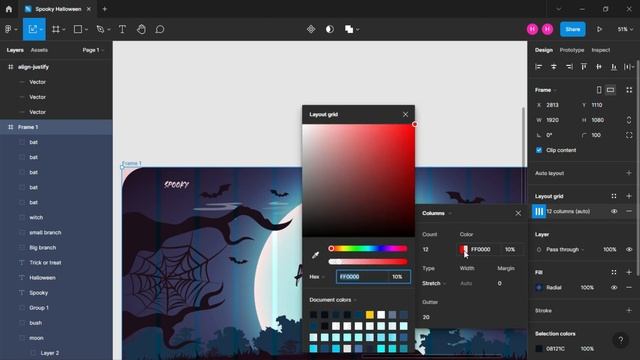Open the Columns grid type dropdown
Viewport: 640px width, 360px height.
(437, 213)
